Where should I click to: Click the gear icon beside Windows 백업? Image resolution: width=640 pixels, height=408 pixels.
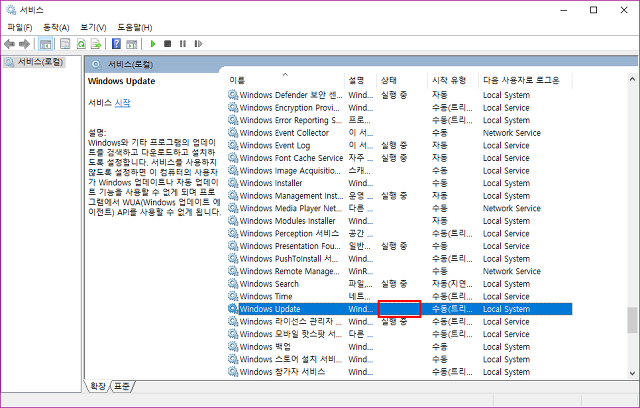[233, 347]
